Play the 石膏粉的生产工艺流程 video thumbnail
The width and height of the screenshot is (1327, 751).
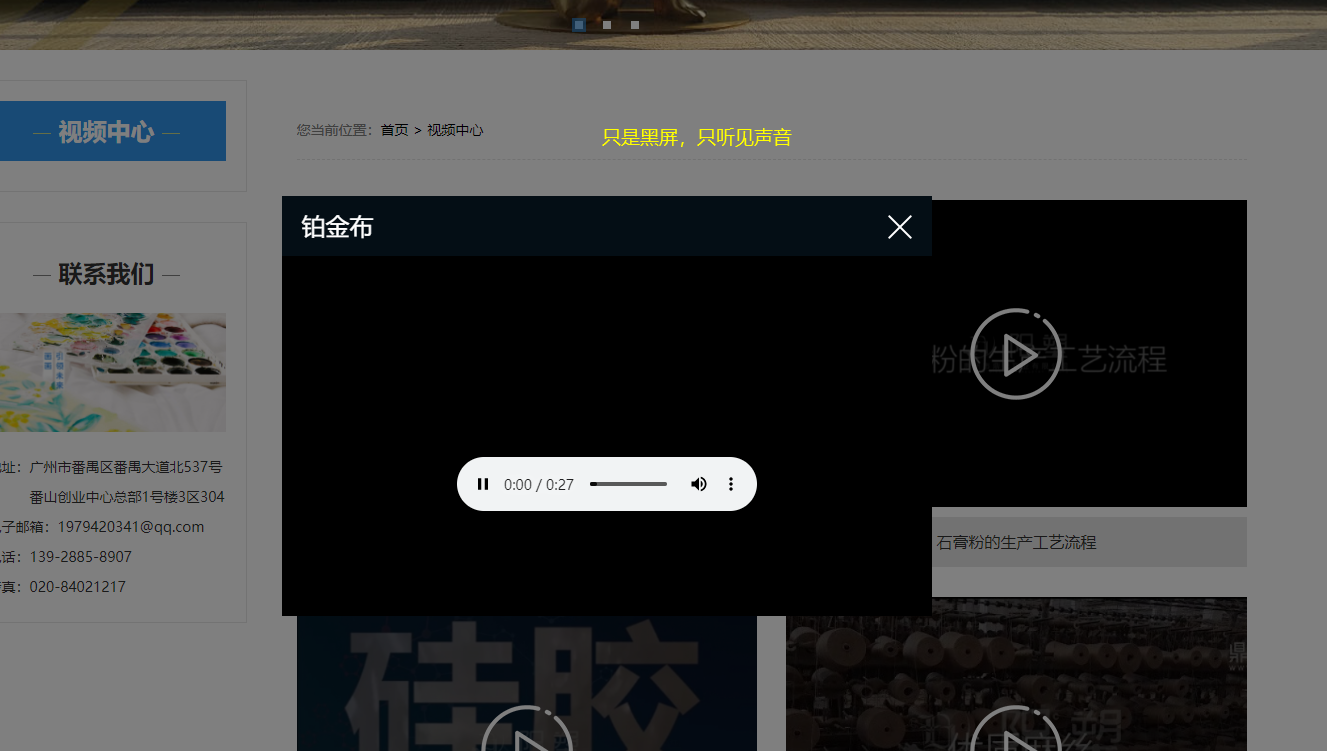coord(1016,354)
